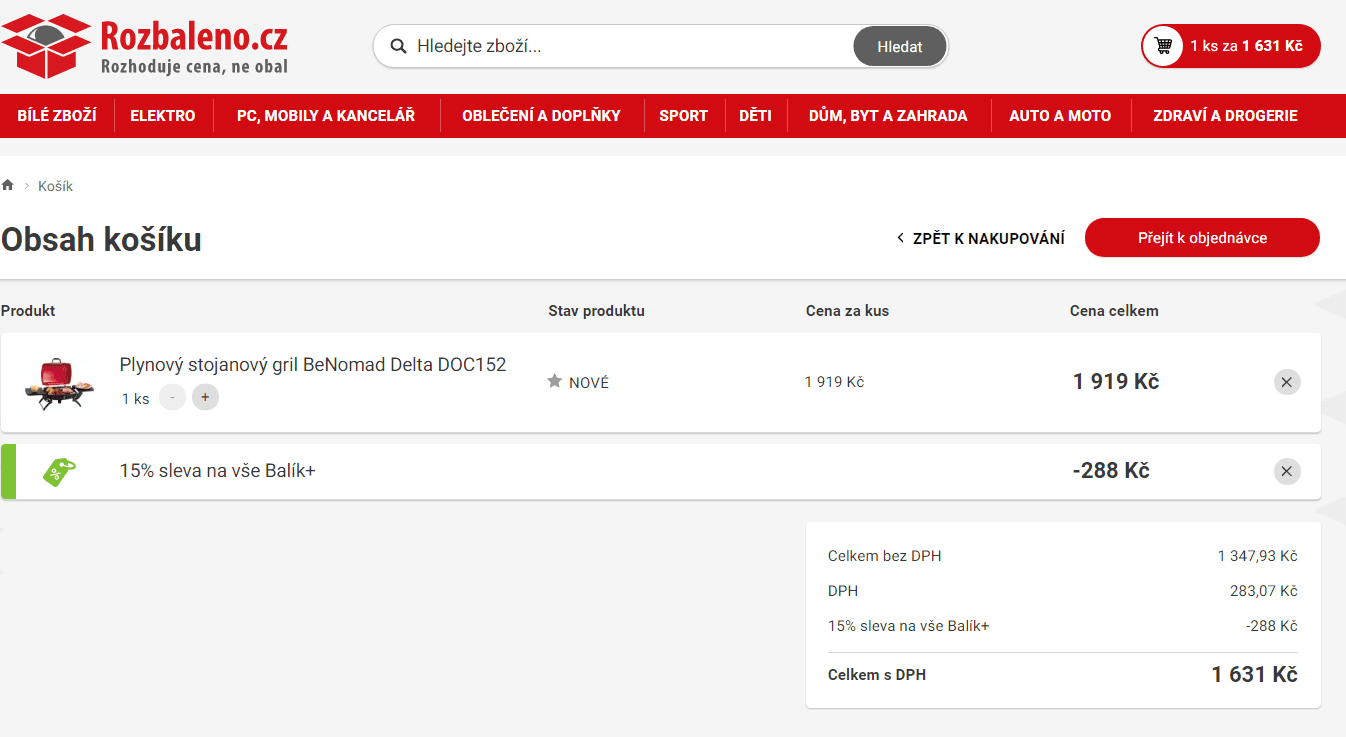Screen dimensions: 1346x737
Task: Click the total price 1 631 Kč in summary
Action: (1254, 675)
